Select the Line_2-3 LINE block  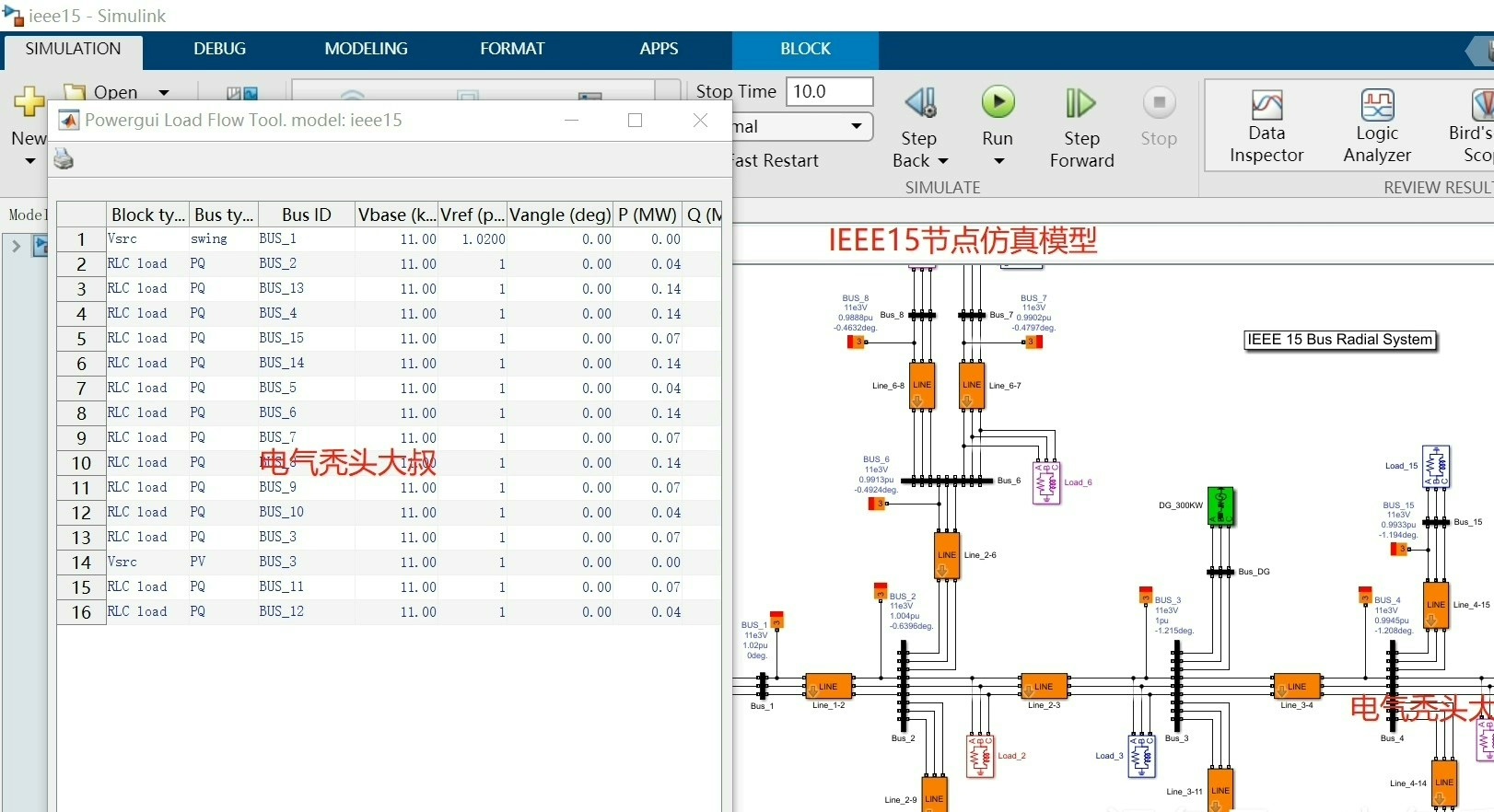[1044, 687]
